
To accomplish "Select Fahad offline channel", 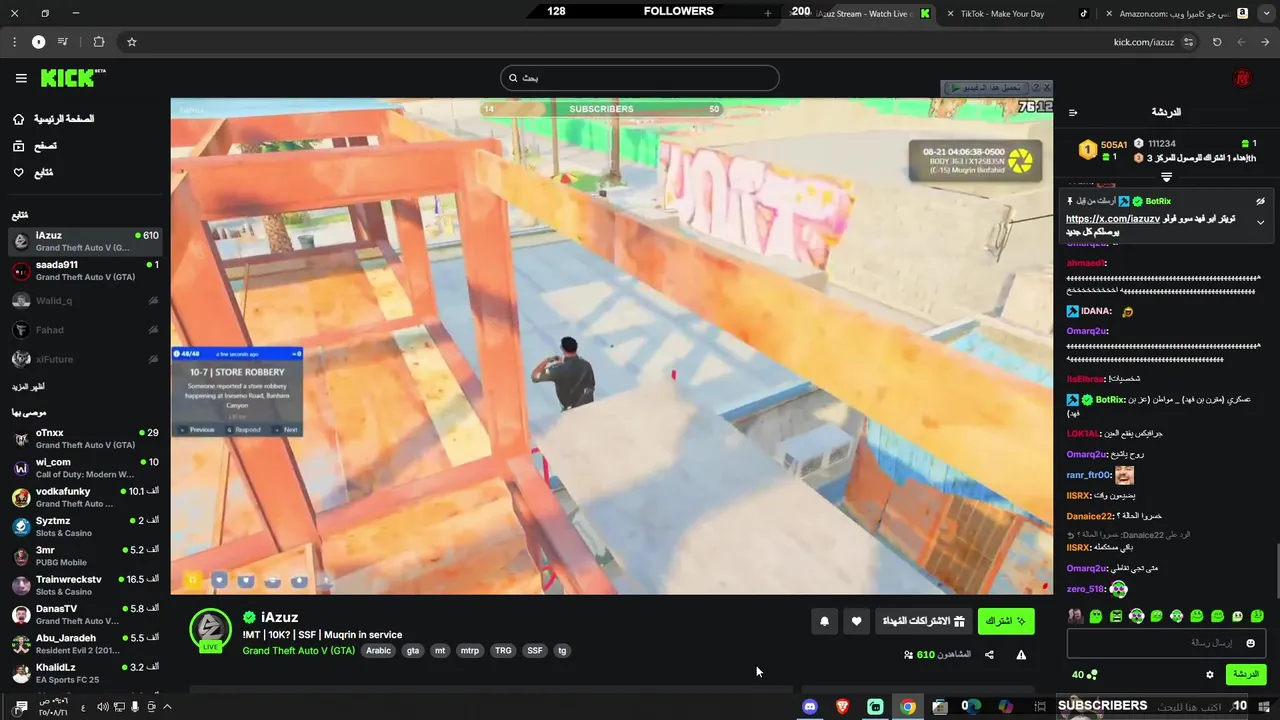I will (x=85, y=330).
